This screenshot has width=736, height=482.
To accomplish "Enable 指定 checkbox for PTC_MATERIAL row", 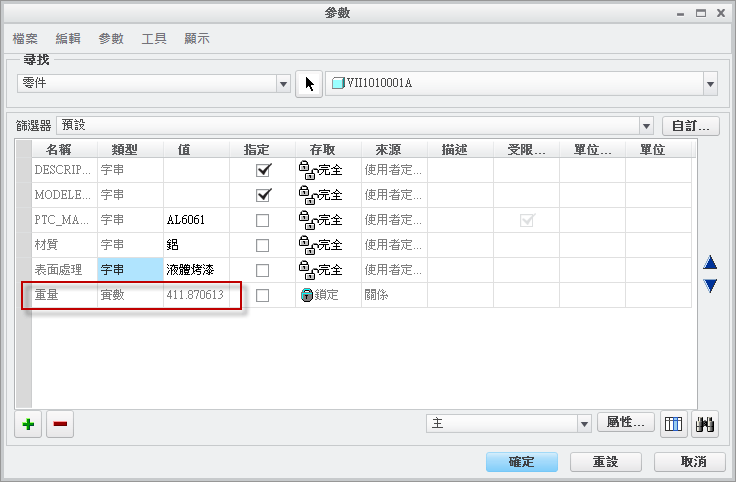I will [263, 220].
